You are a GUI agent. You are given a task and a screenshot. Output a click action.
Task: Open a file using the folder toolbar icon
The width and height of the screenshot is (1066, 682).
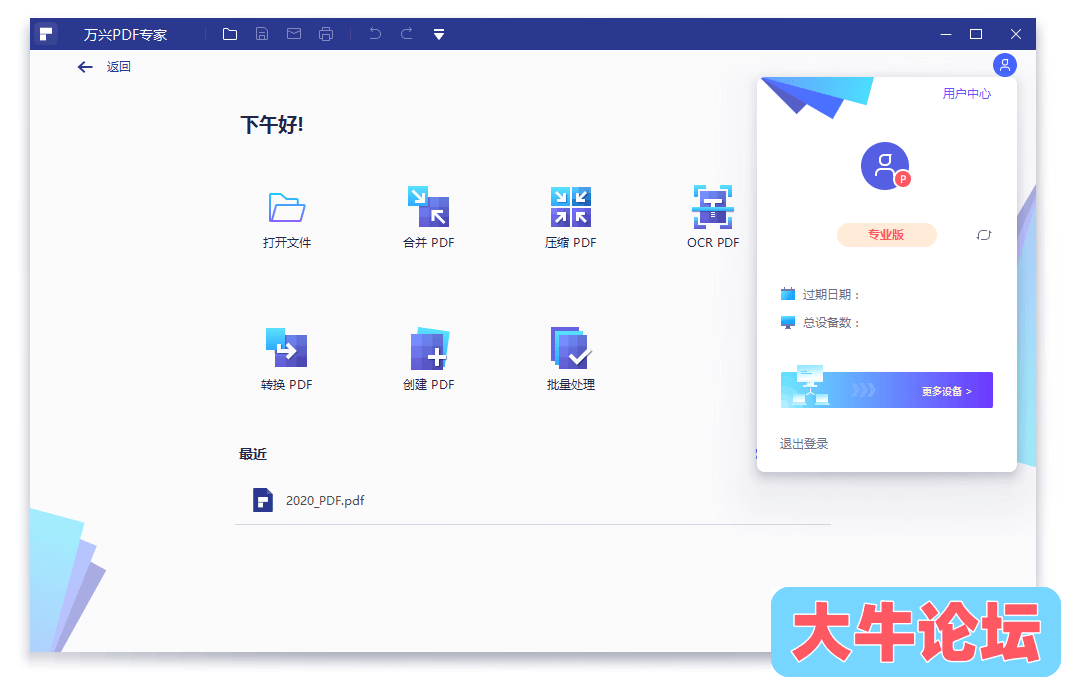pyautogui.click(x=230, y=34)
